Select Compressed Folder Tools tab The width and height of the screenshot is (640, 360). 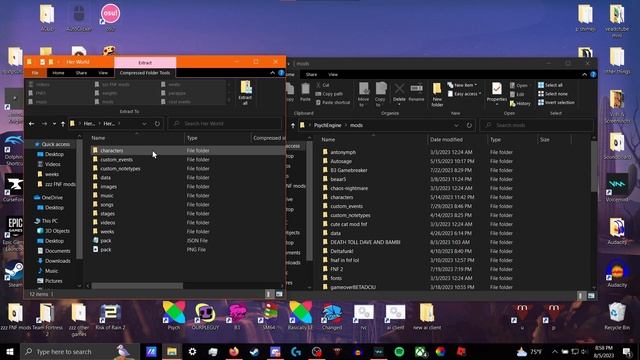pyautogui.click(x=145, y=73)
